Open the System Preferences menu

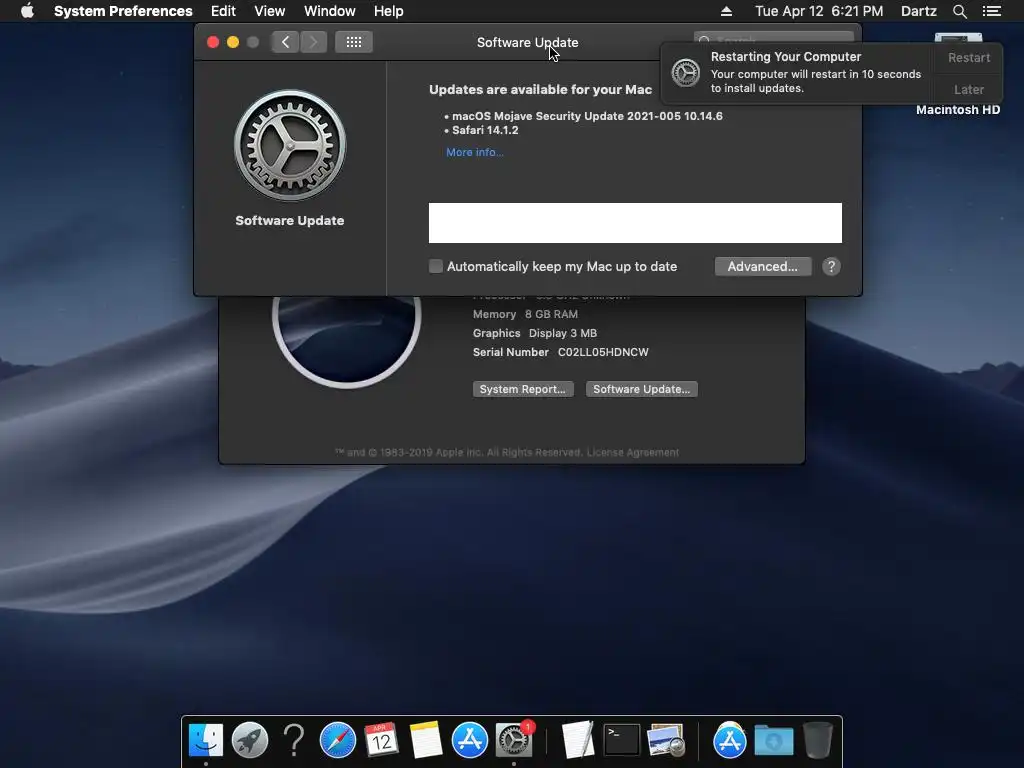click(x=123, y=11)
